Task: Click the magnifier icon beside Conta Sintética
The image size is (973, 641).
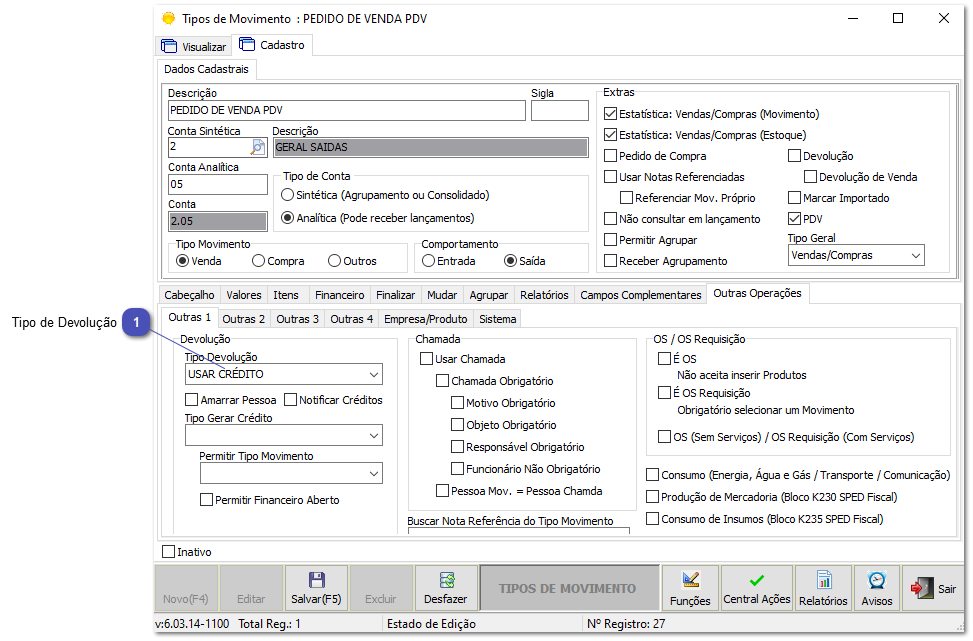Action: (256, 146)
